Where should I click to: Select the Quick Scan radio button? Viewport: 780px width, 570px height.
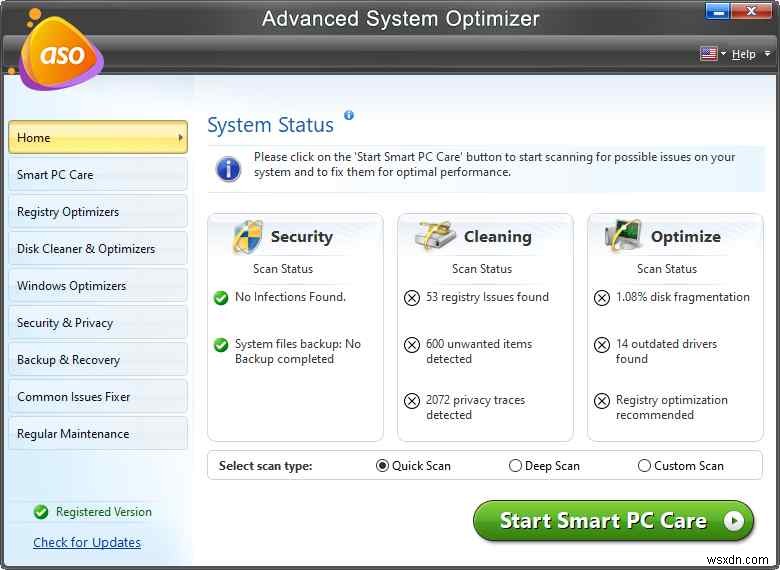pos(382,466)
